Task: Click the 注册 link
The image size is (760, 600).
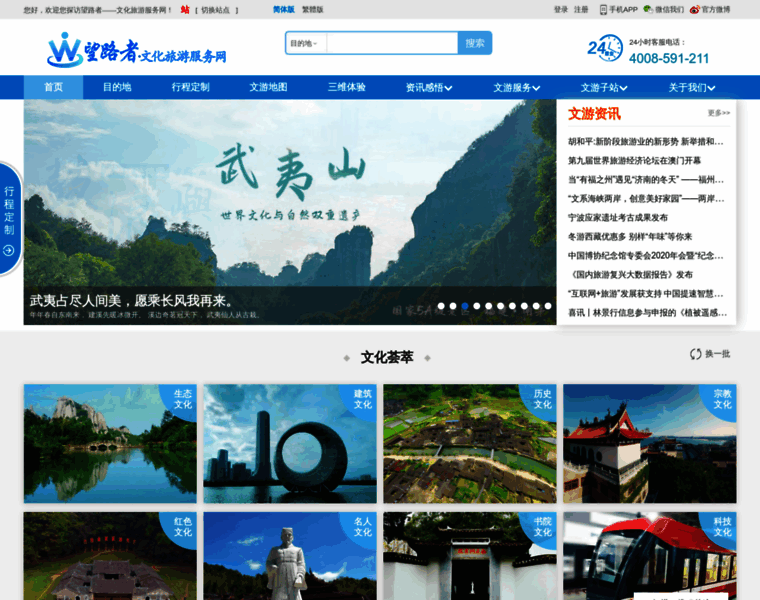Action: click(x=581, y=10)
